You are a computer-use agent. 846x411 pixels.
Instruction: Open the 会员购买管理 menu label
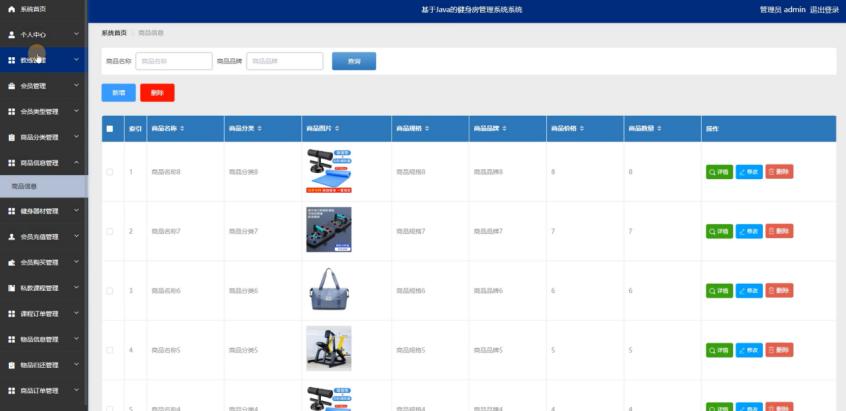[x=39, y=263]
